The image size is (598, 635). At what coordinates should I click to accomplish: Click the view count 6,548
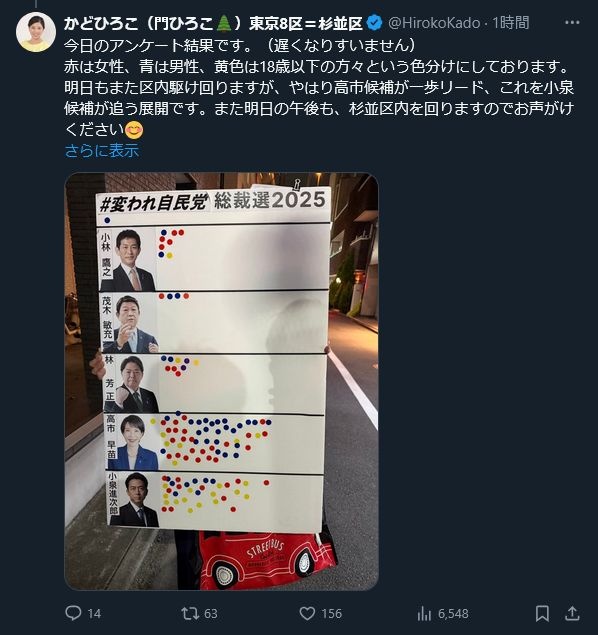click(x=453, y=614)
